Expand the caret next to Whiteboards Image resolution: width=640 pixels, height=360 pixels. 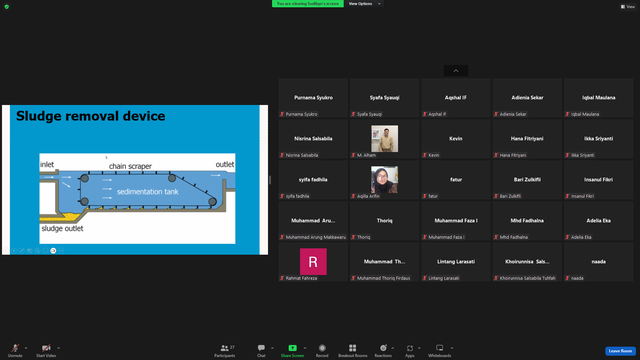coord(452,348)
